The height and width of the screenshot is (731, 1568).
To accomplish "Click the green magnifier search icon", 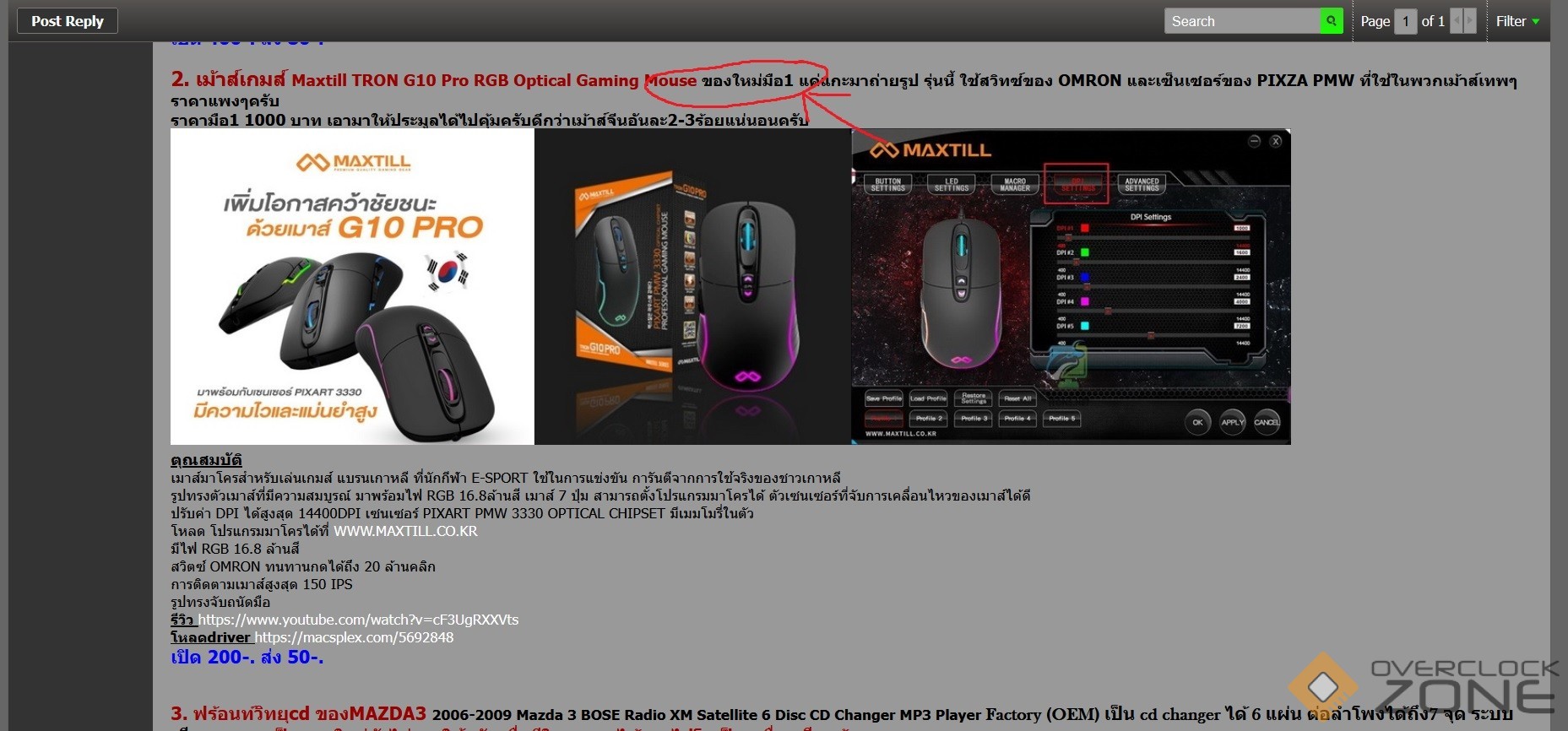I will point(1332,21).
